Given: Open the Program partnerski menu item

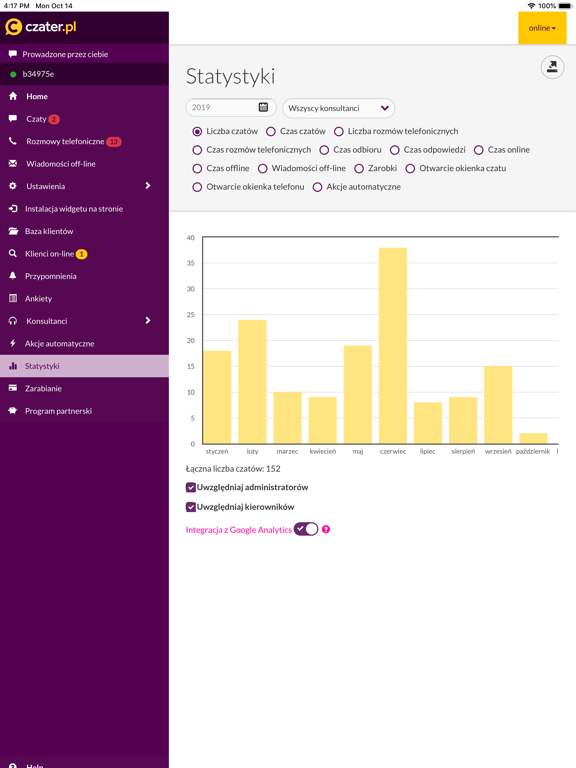Looking at the screenshot, I should [x=84, y=411].
